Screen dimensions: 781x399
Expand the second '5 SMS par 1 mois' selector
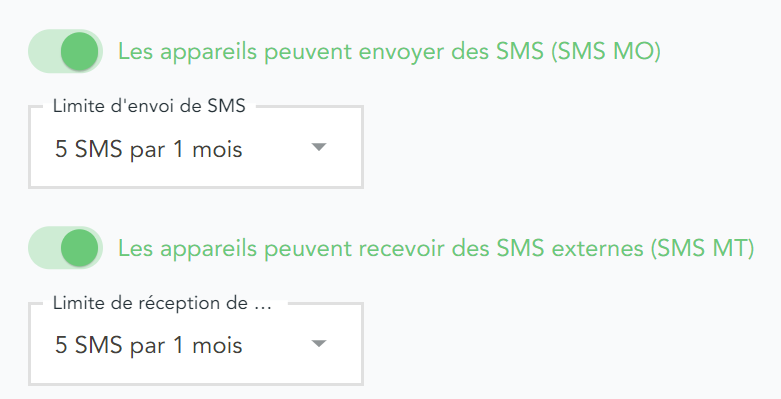point(196,344)
